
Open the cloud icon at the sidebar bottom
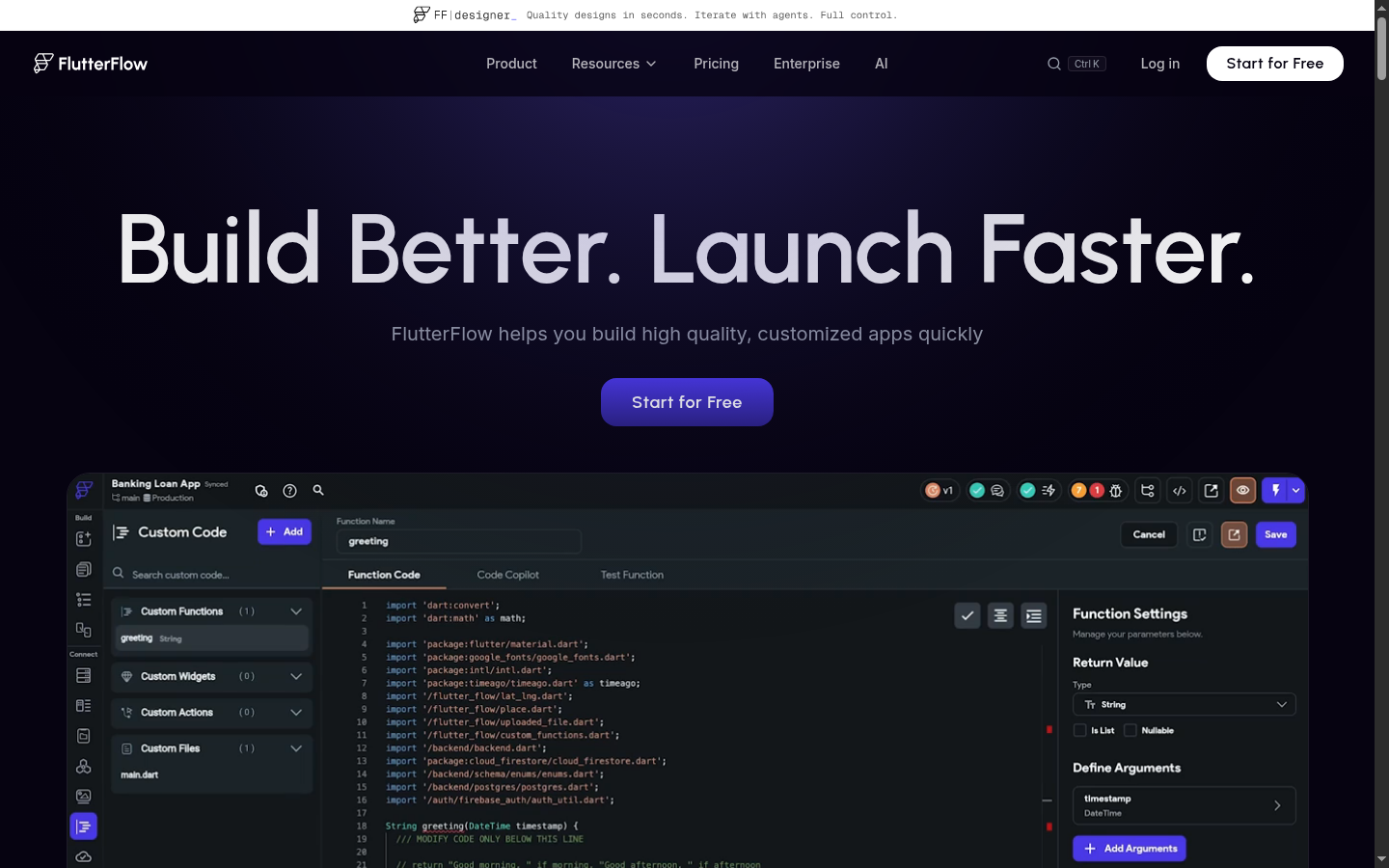84,856
